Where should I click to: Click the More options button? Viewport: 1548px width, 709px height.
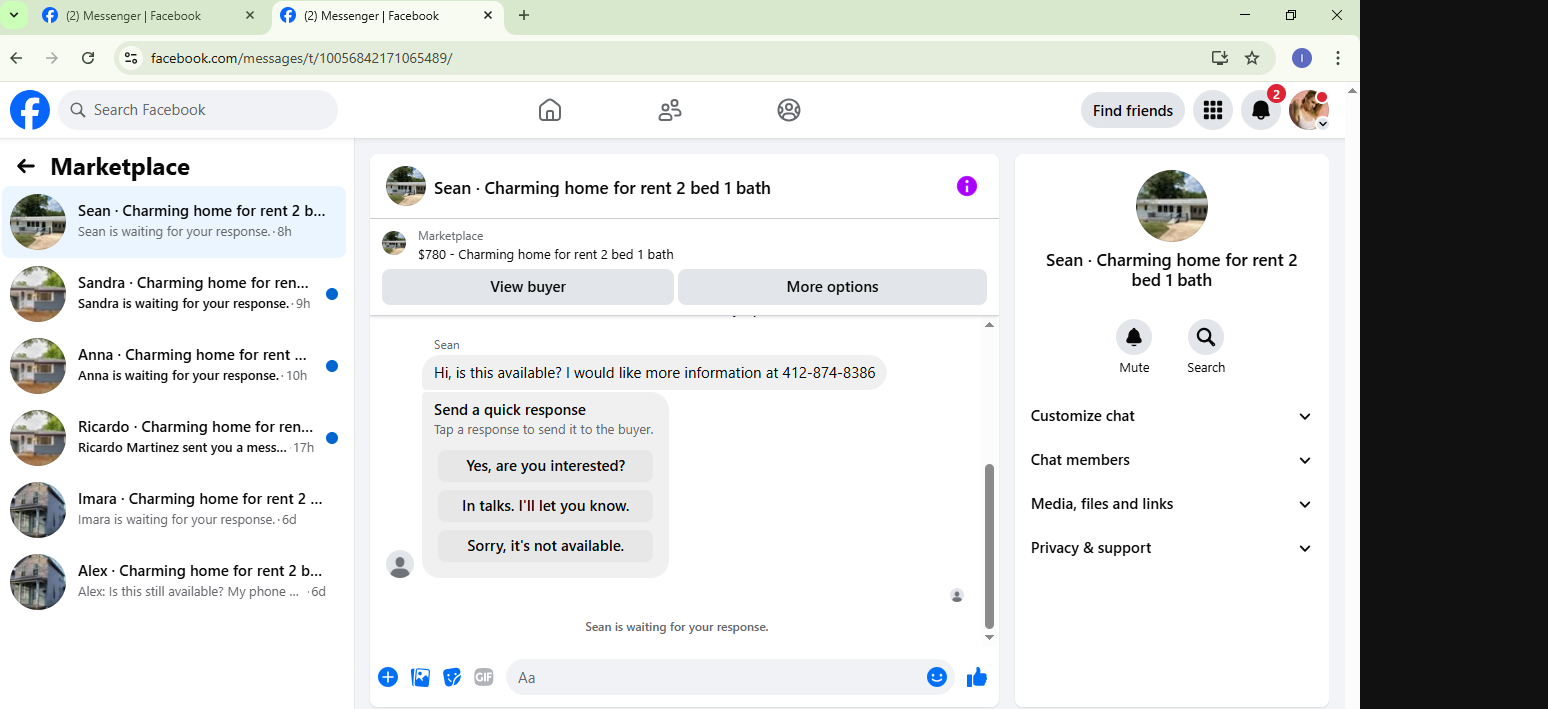(832, 287)
